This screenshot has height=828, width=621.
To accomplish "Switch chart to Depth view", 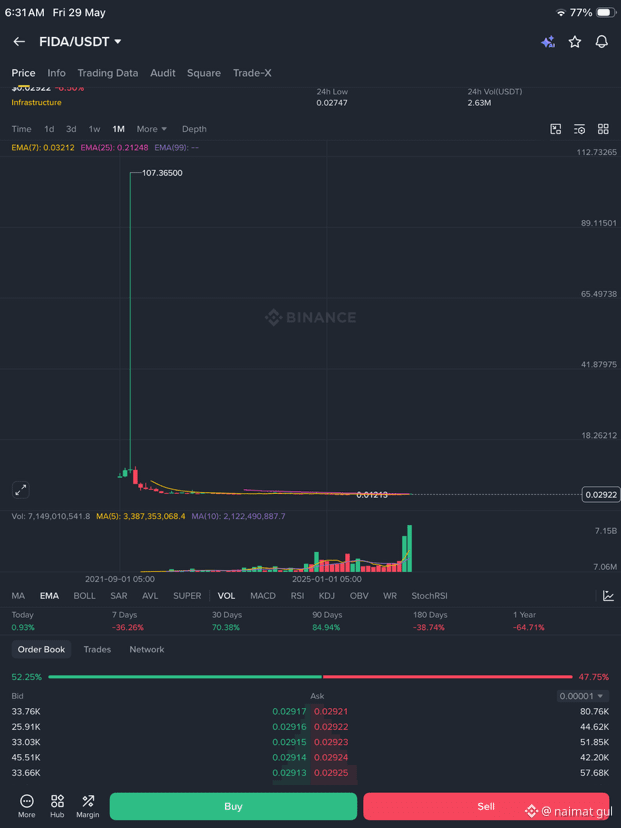I will [x=194, y=129].
